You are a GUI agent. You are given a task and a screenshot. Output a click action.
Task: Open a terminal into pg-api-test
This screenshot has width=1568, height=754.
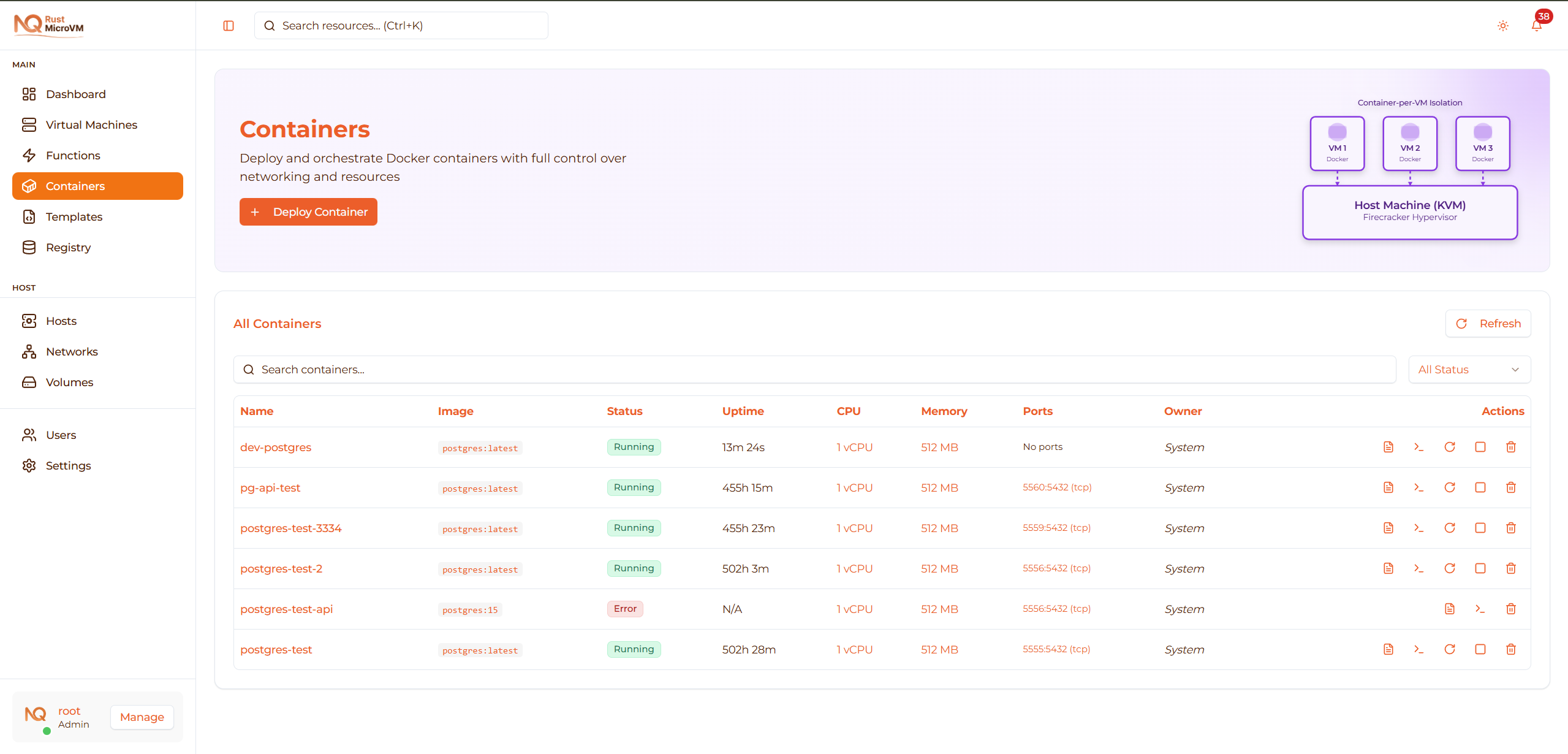[1419, 487]
